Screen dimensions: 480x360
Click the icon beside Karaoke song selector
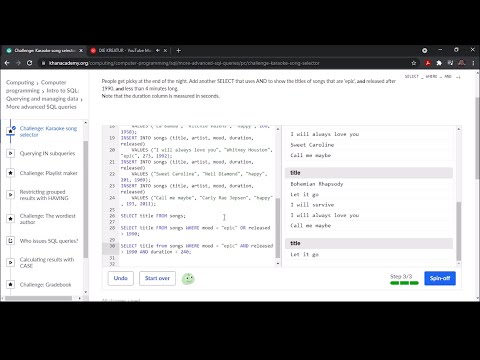[11, 131]
